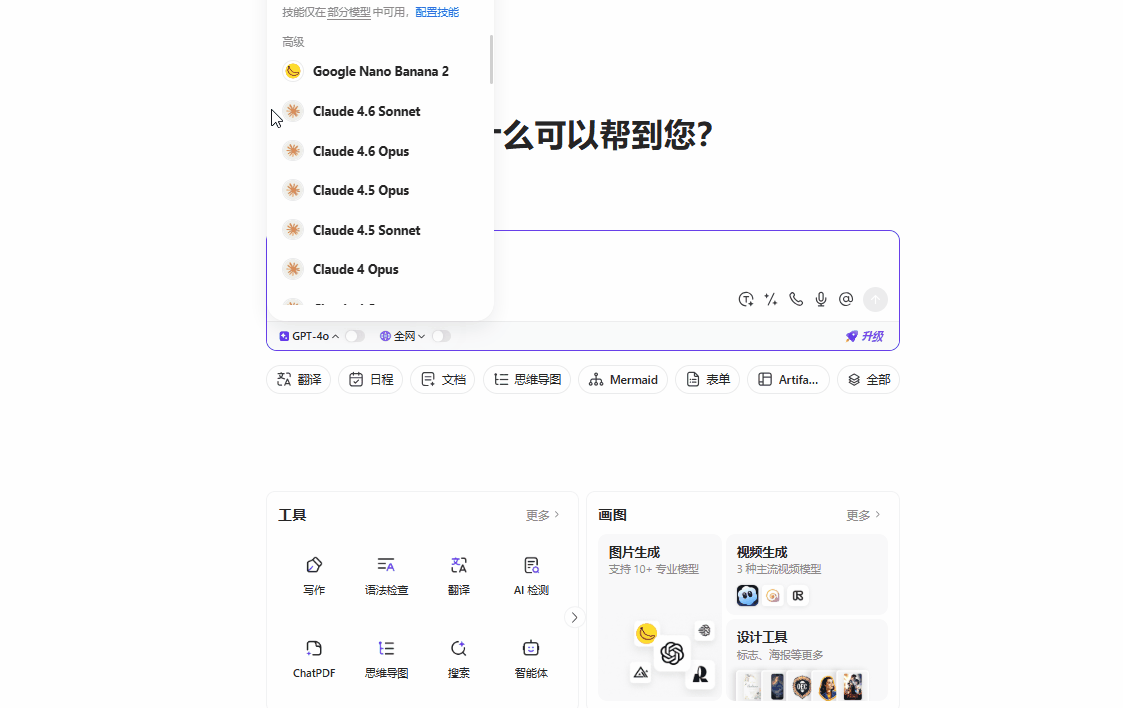Open the AI 检测 tool
Image resolution: width=1123 pixels, height=708 pixels.
531,576
